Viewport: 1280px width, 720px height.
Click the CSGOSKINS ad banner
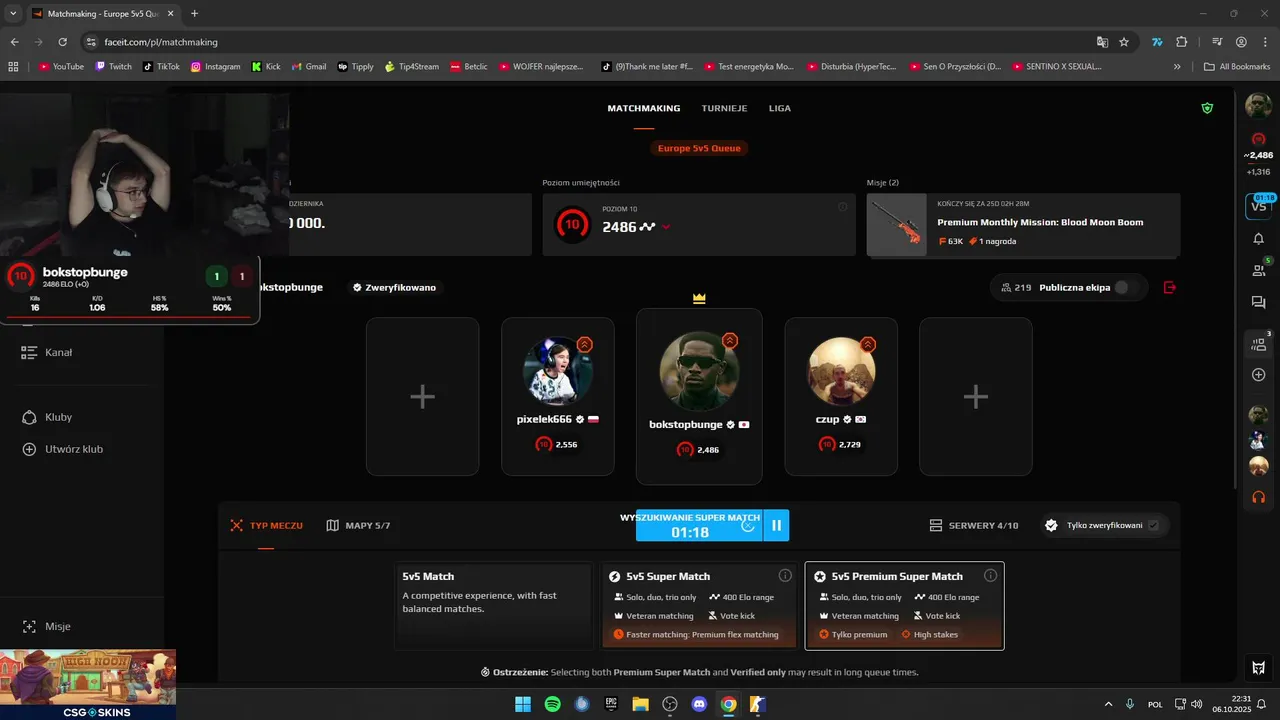point(88,685)
